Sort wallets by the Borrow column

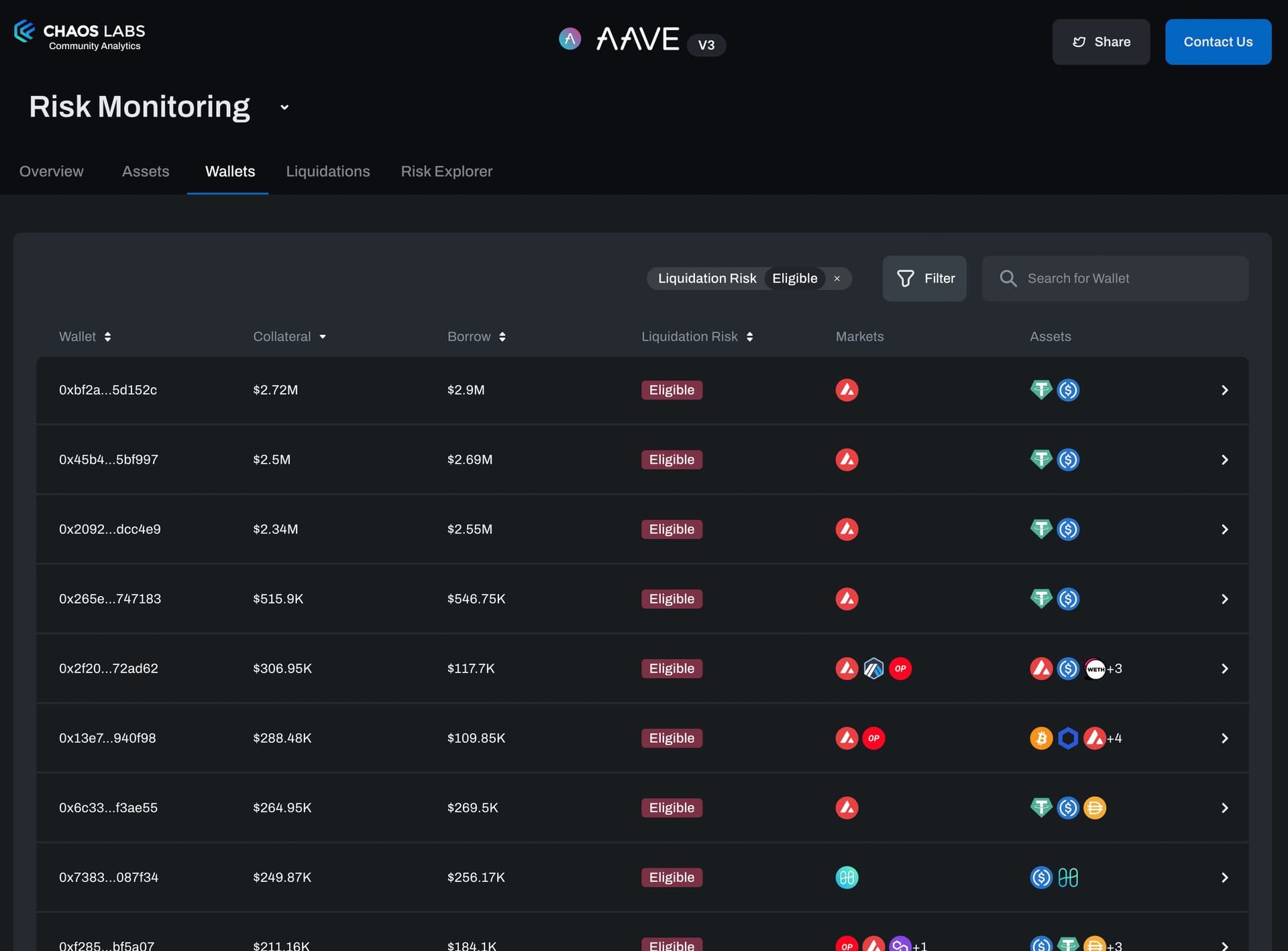[476, 337]
